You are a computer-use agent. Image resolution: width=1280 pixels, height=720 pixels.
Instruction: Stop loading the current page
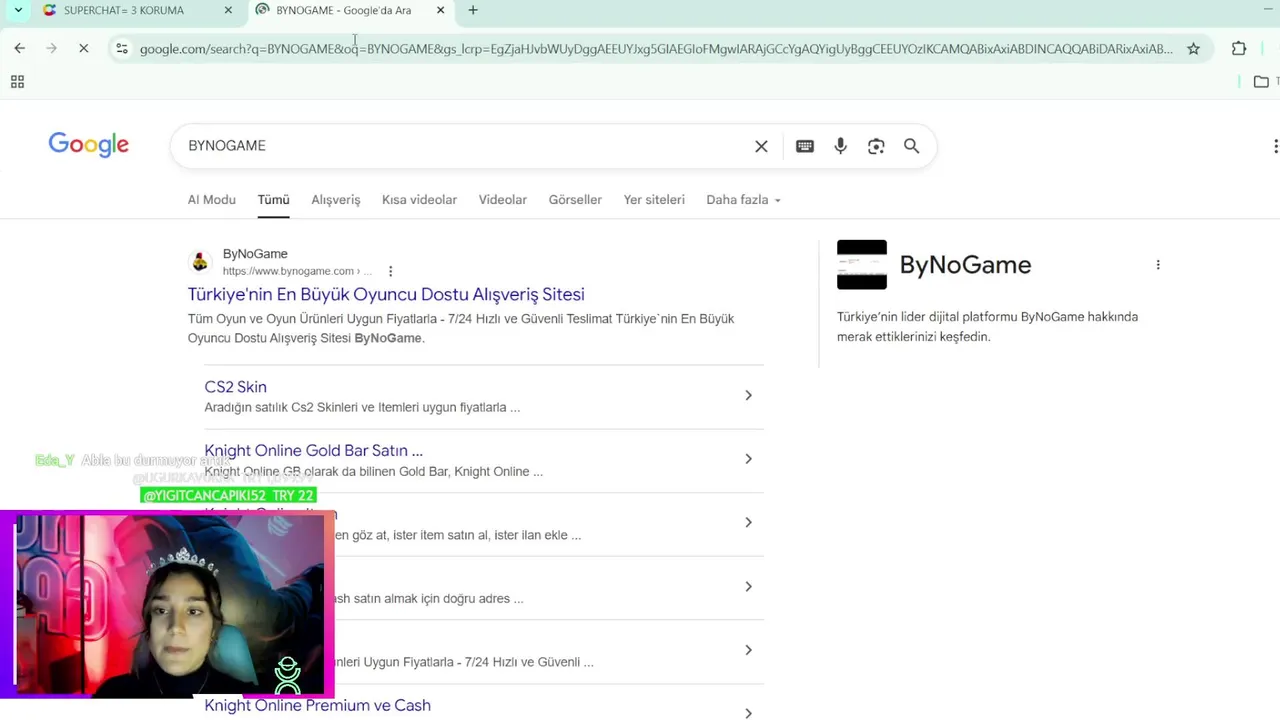point(84,48)
